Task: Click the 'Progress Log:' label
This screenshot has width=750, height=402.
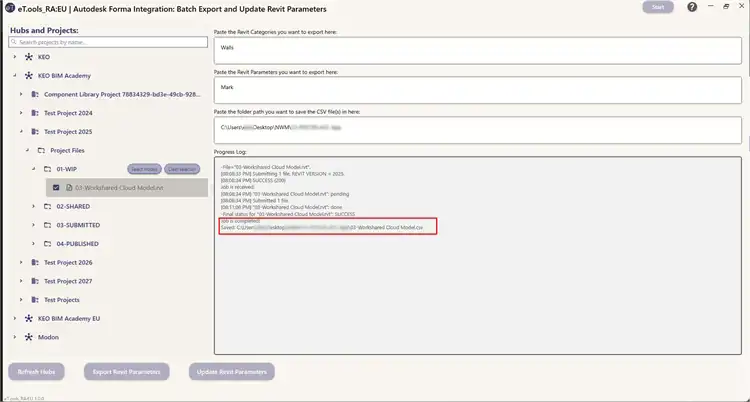Action: (230, 152)
